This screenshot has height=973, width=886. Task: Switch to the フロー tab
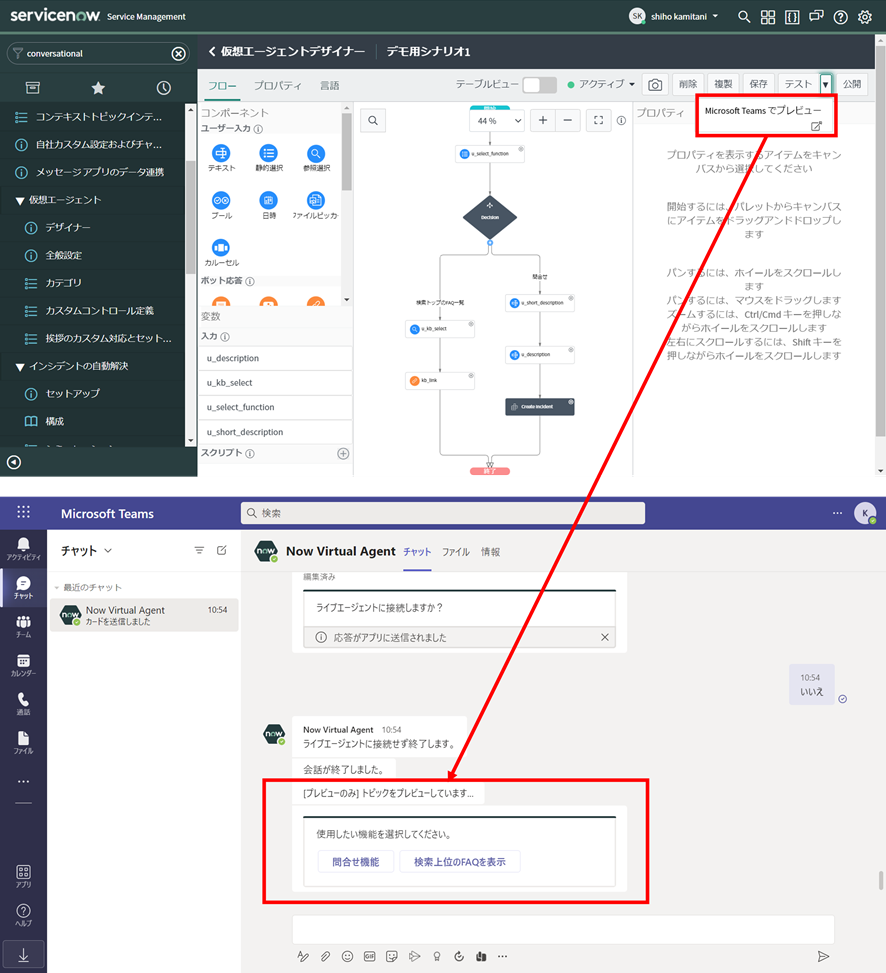tap(222, 86)
